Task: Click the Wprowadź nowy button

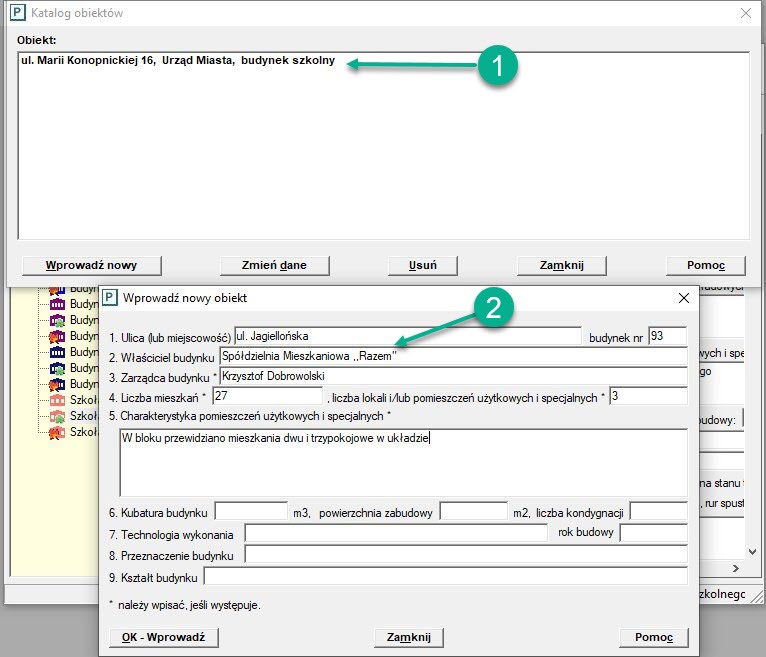Action: click(x=91, y=265)
